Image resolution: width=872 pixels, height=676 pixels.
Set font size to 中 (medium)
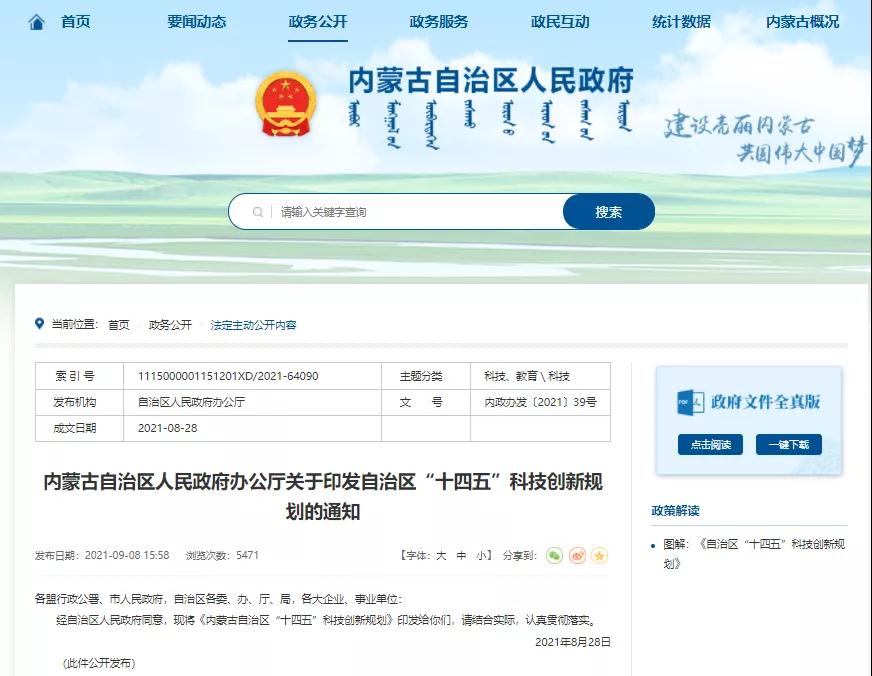tap(461, 555)
